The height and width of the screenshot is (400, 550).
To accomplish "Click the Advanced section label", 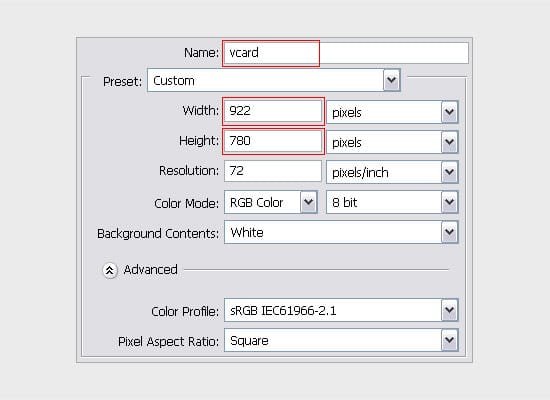I will tap(150, 270).
